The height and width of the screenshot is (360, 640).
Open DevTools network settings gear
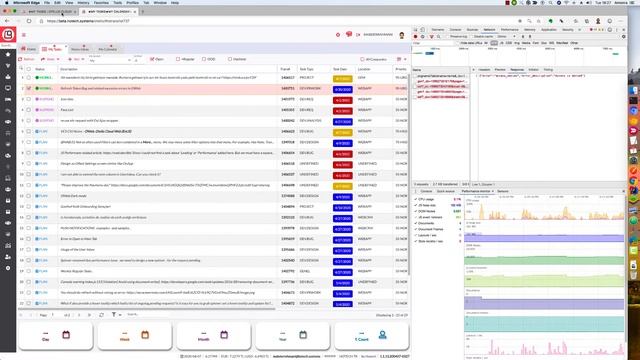click(623, 36)
